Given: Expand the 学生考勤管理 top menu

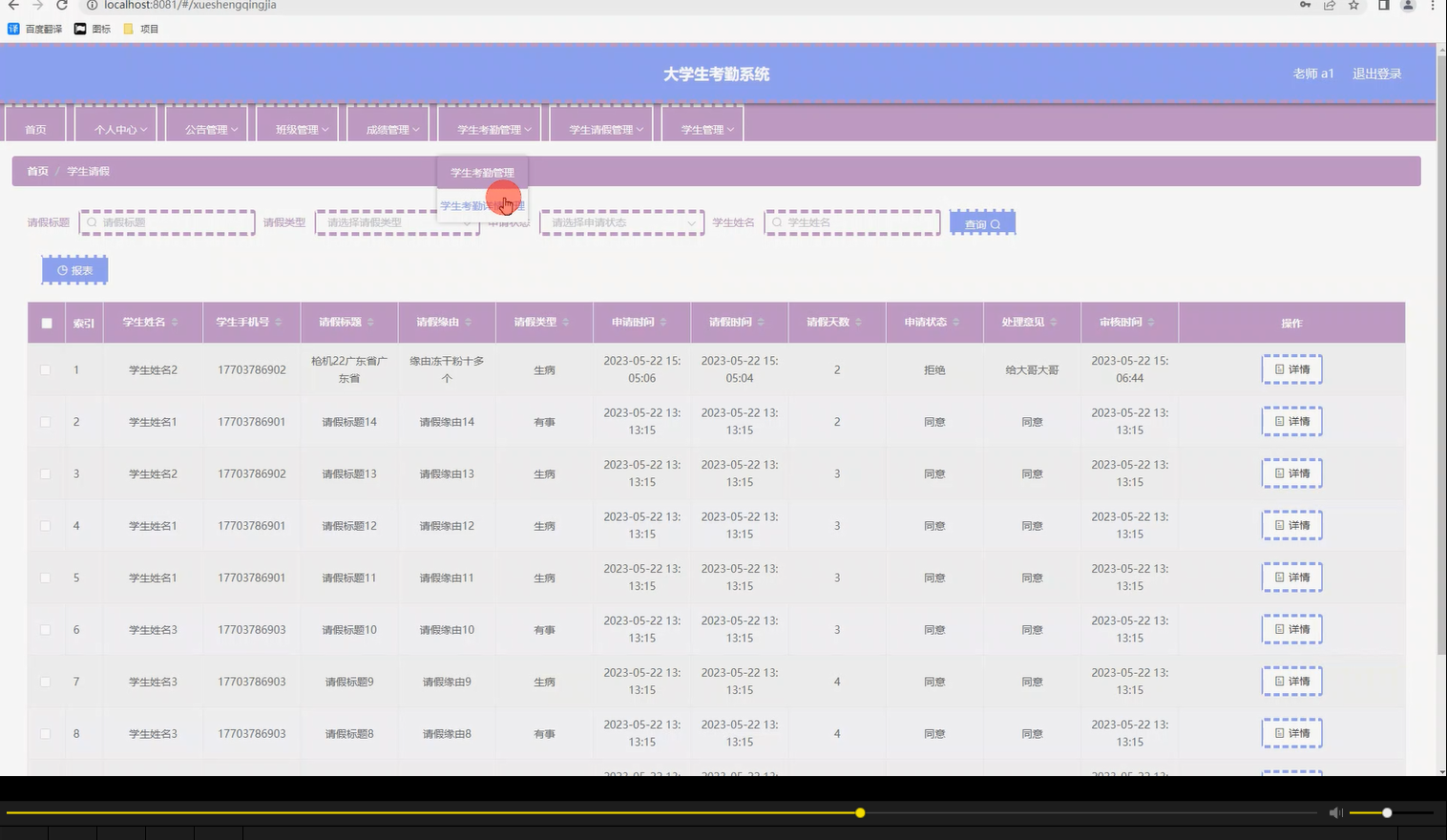Looking at the screenshot, I should 490,125.
